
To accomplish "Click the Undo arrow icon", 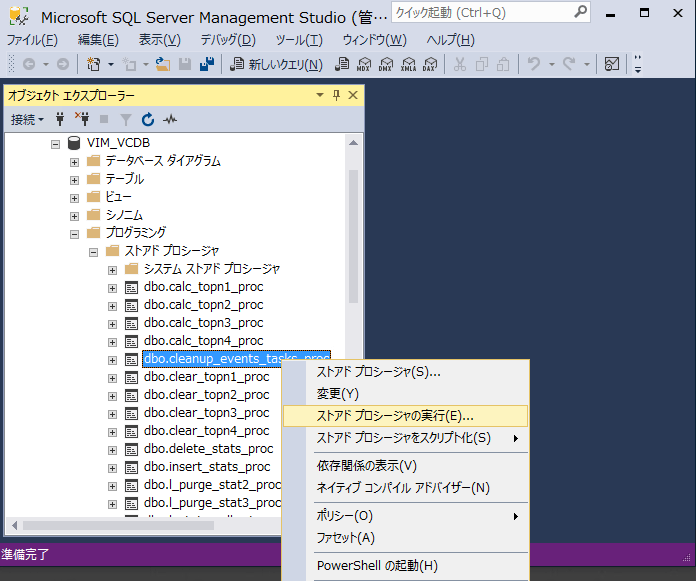I will (x=534, y=64).
